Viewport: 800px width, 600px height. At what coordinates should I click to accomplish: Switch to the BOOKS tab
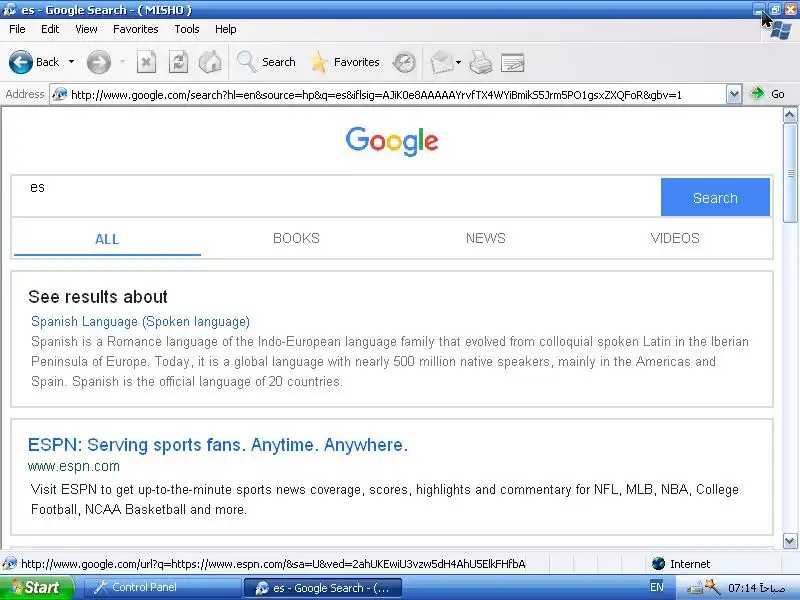(x=296, y=238)
